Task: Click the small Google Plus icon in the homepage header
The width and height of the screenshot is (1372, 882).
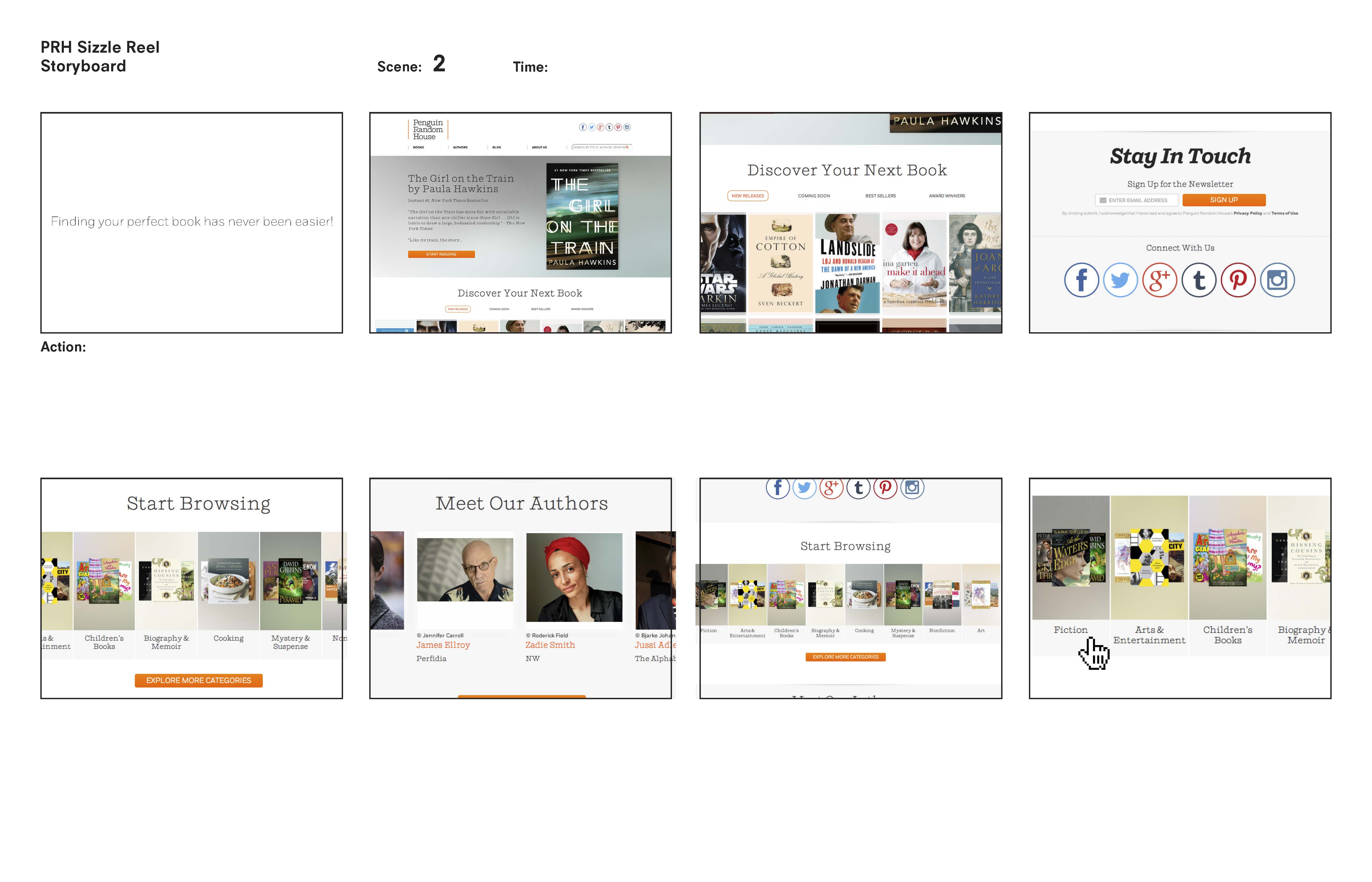Action: (600, 127)
